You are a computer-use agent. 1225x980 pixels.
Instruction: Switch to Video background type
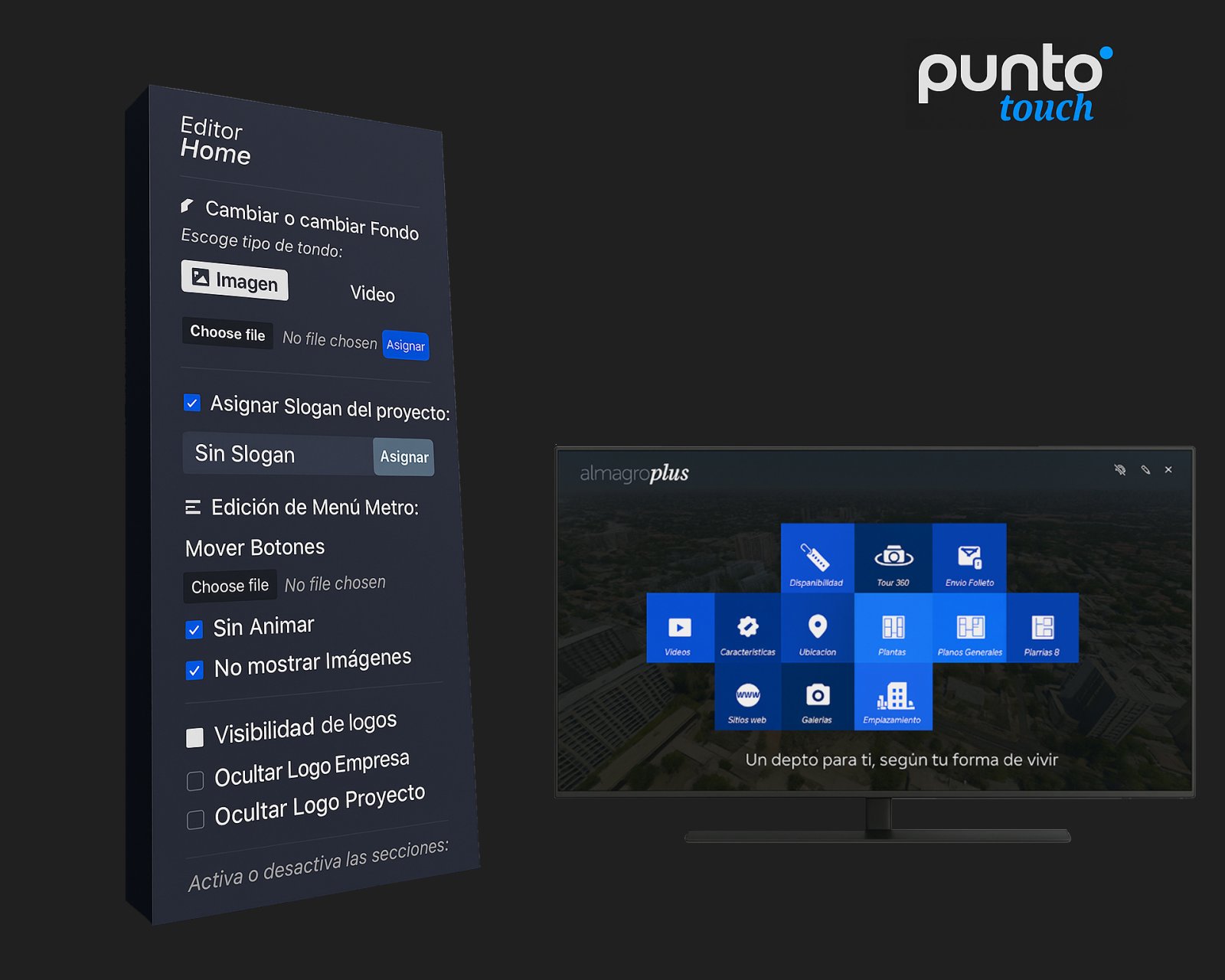pos(372,294)
